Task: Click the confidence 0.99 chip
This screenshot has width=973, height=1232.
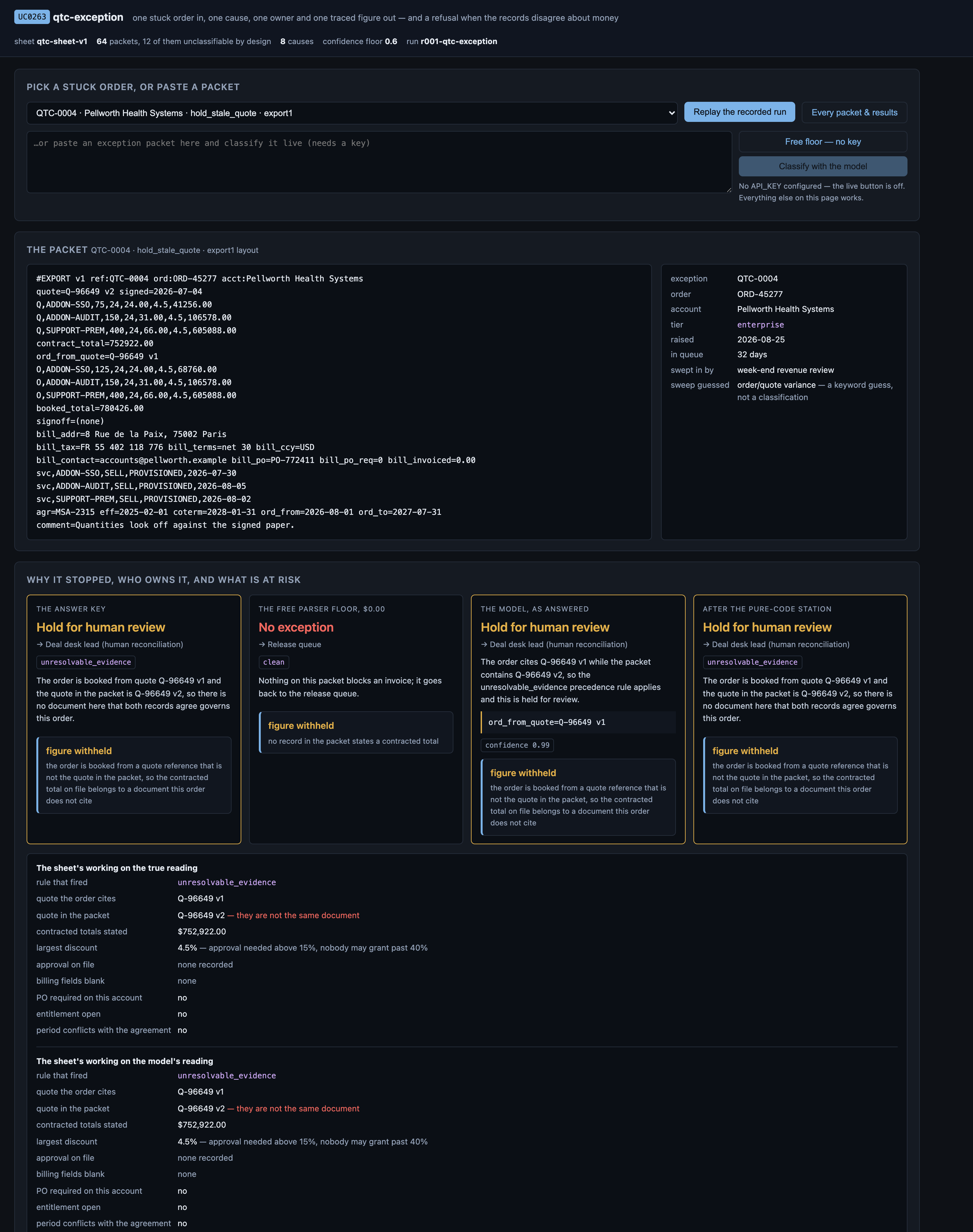Action: point(517,745)
